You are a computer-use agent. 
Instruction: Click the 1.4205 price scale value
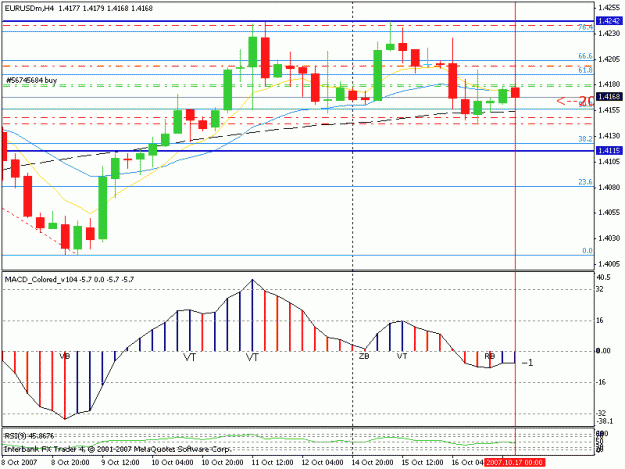point(610,59)
